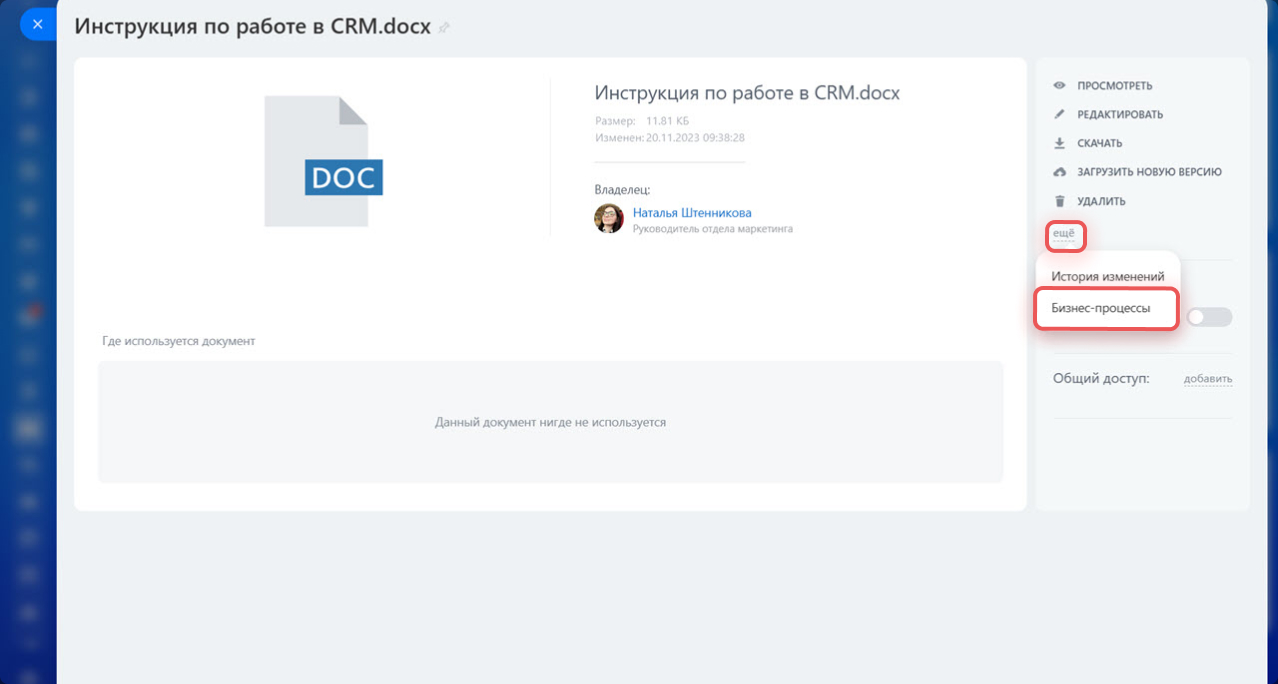Click the Владелец label
The width and height of the screenshot is (1278, 684).
point(622,188)
